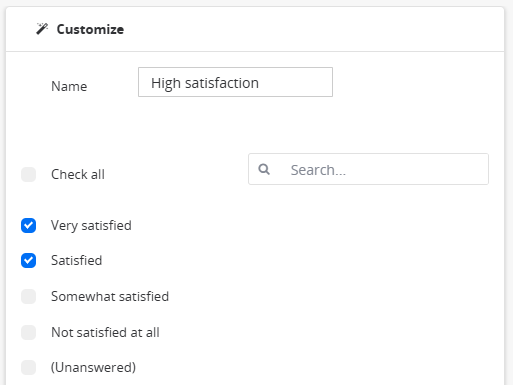
Task: Enable the Check all checkbox
Action: 29,174
